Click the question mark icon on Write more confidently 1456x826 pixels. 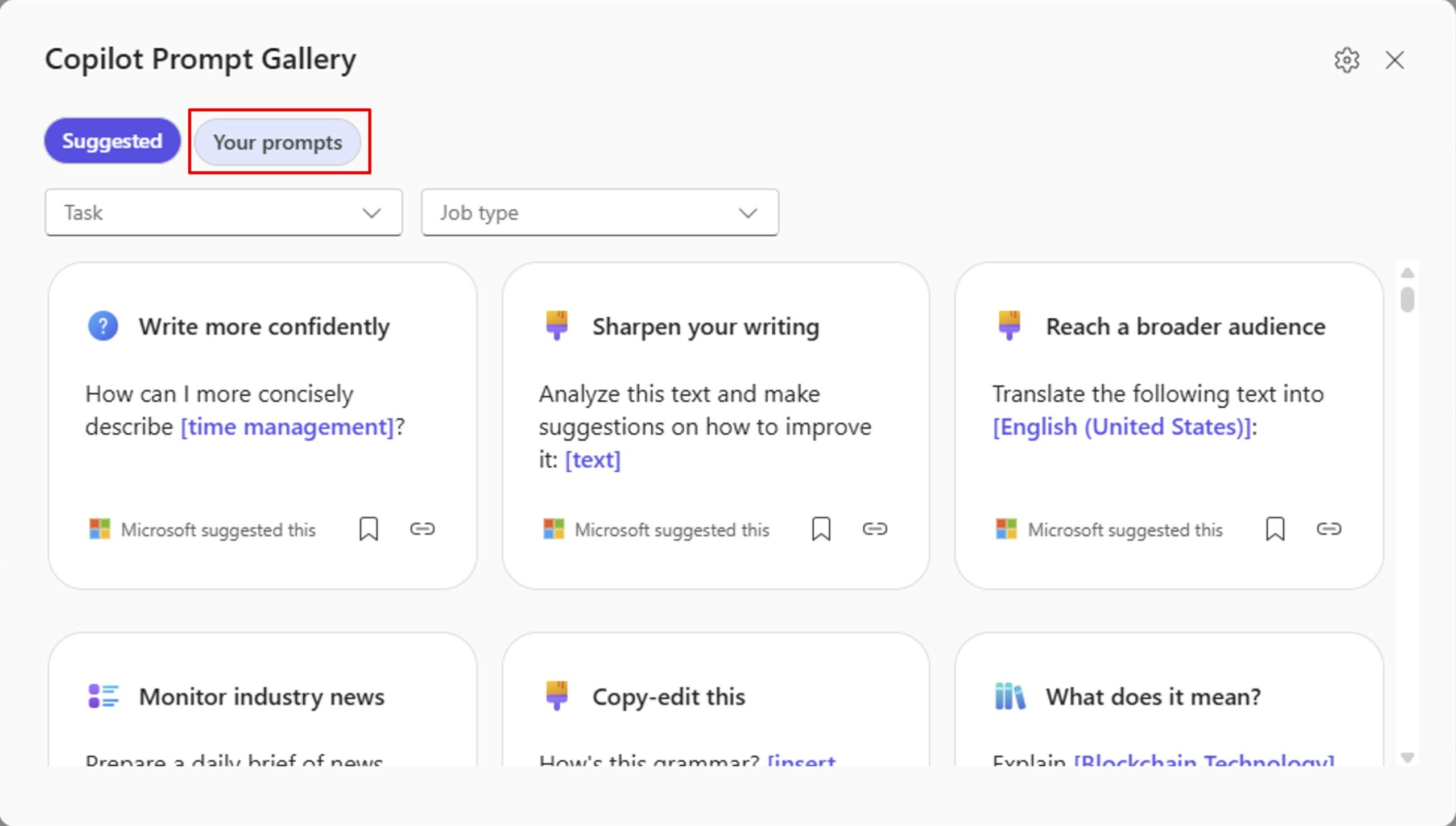tap(103, 326)
